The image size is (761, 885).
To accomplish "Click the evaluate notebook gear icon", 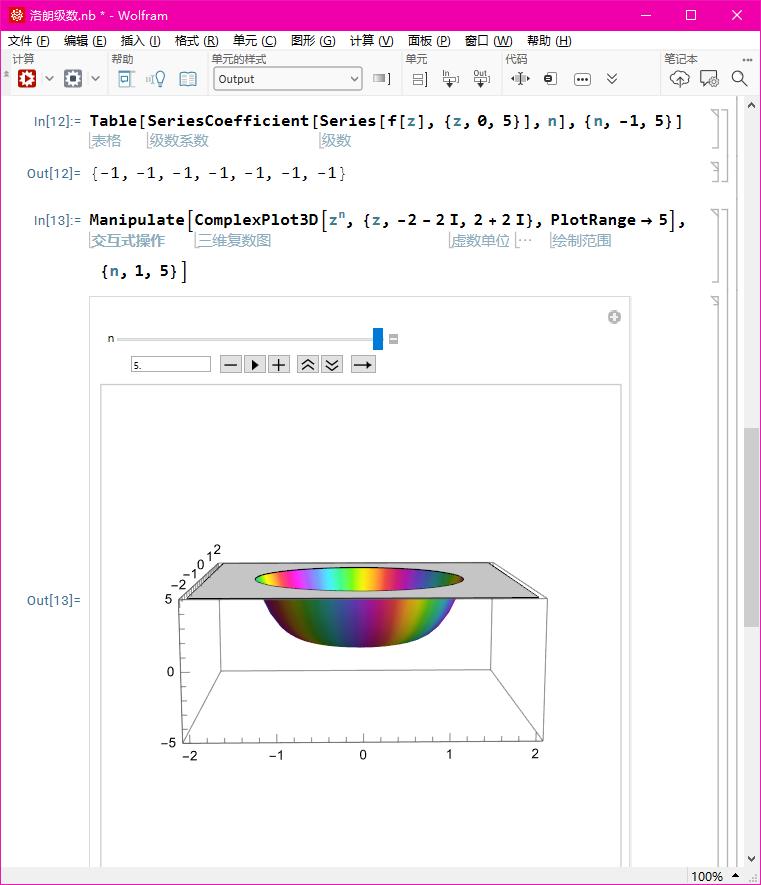I will pos(26,78).
